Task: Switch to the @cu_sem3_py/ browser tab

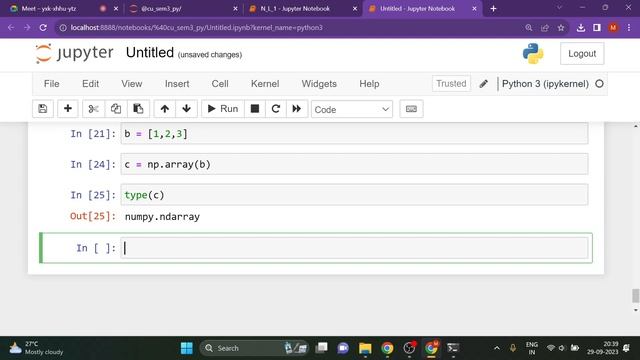Action: [184, 9]
